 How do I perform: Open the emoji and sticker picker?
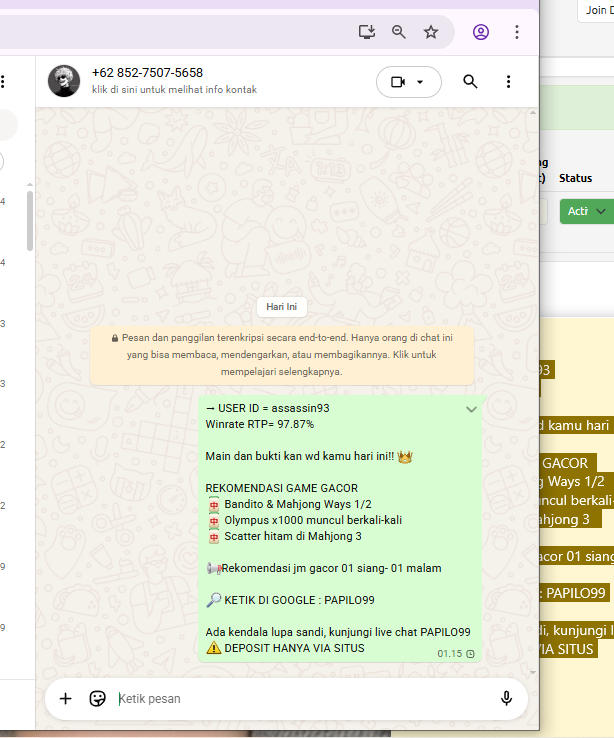pyautogui.click(x=97, y=698)
